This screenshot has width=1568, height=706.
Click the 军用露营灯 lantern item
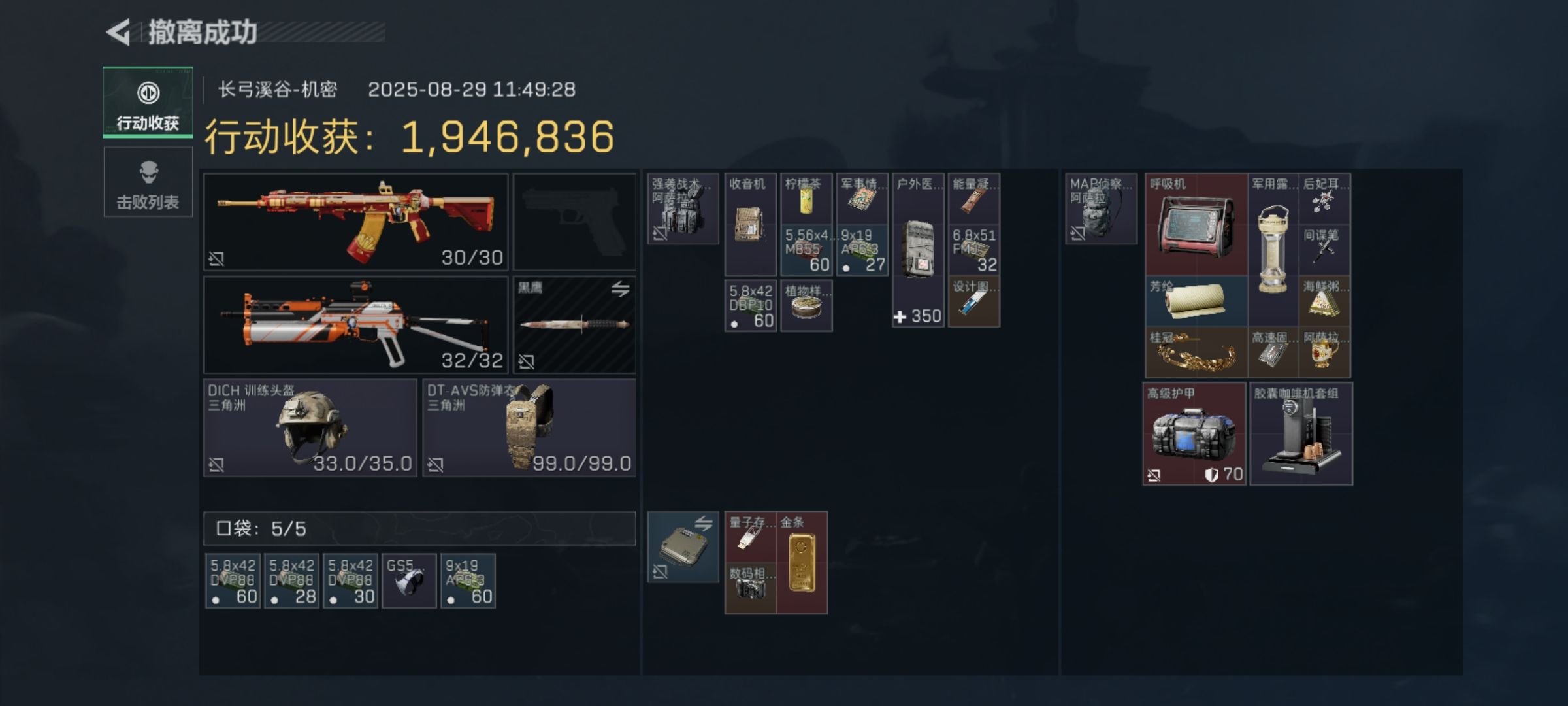point(1273,250)
